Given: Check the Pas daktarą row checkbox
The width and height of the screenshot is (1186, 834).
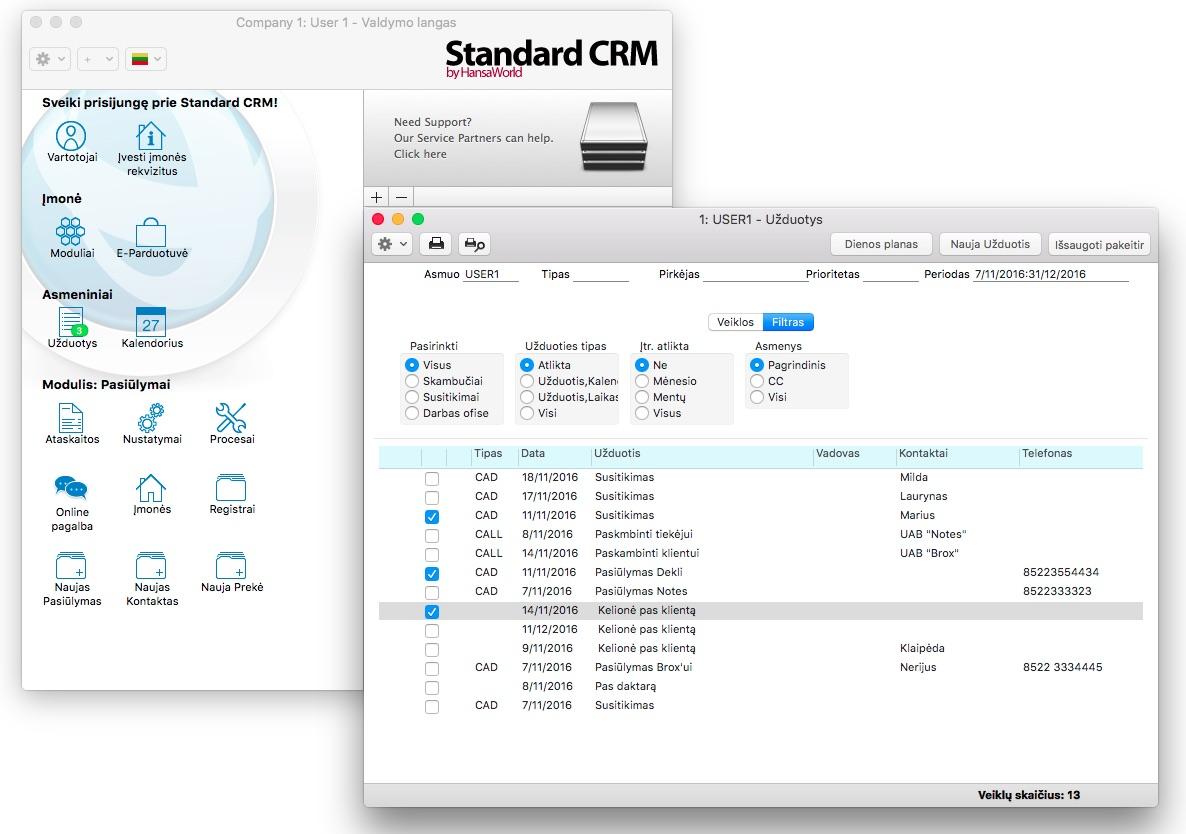Looking at the screenshot, I should pyautogui.click(x=432, y=687).
